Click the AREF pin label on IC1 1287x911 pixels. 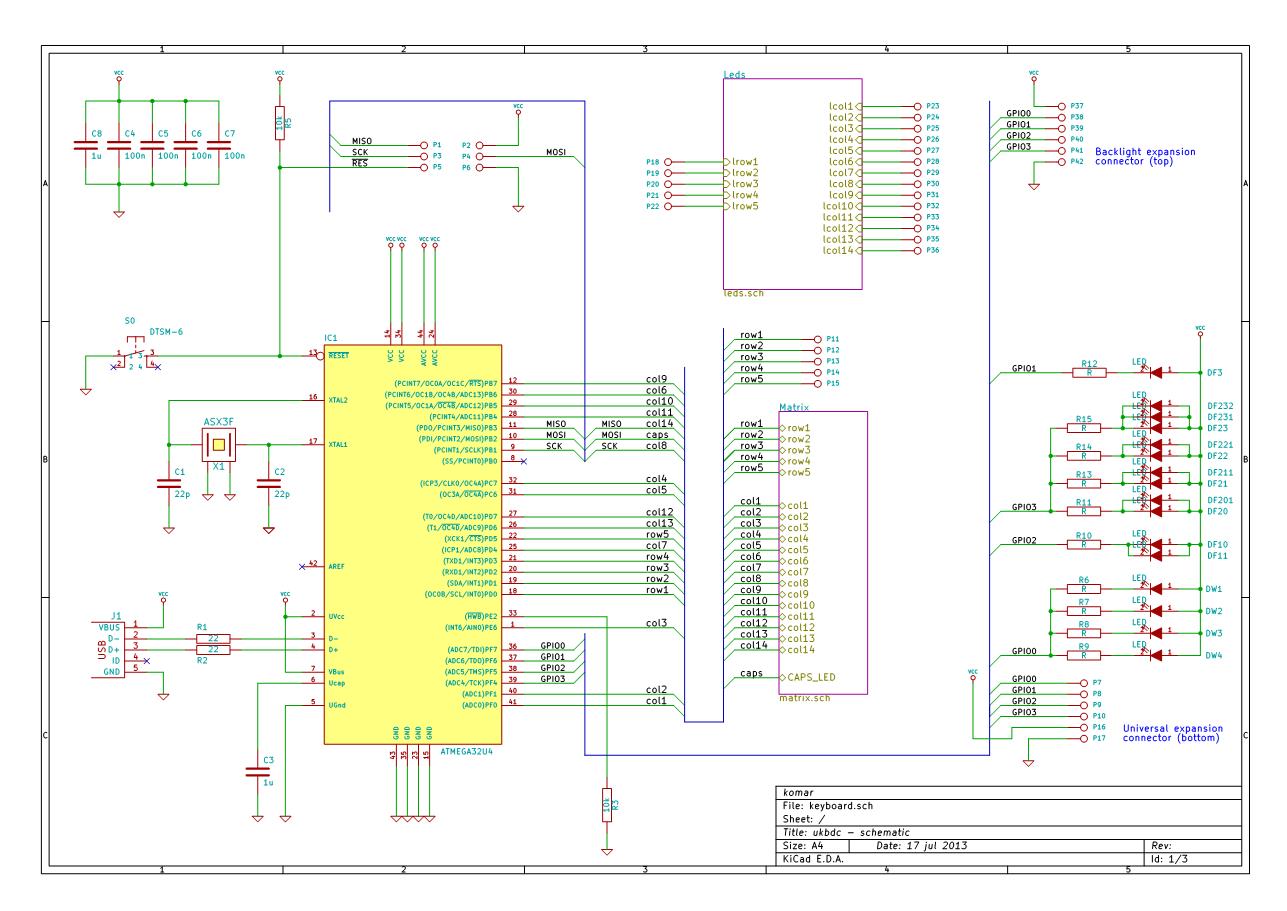point(338,565)
